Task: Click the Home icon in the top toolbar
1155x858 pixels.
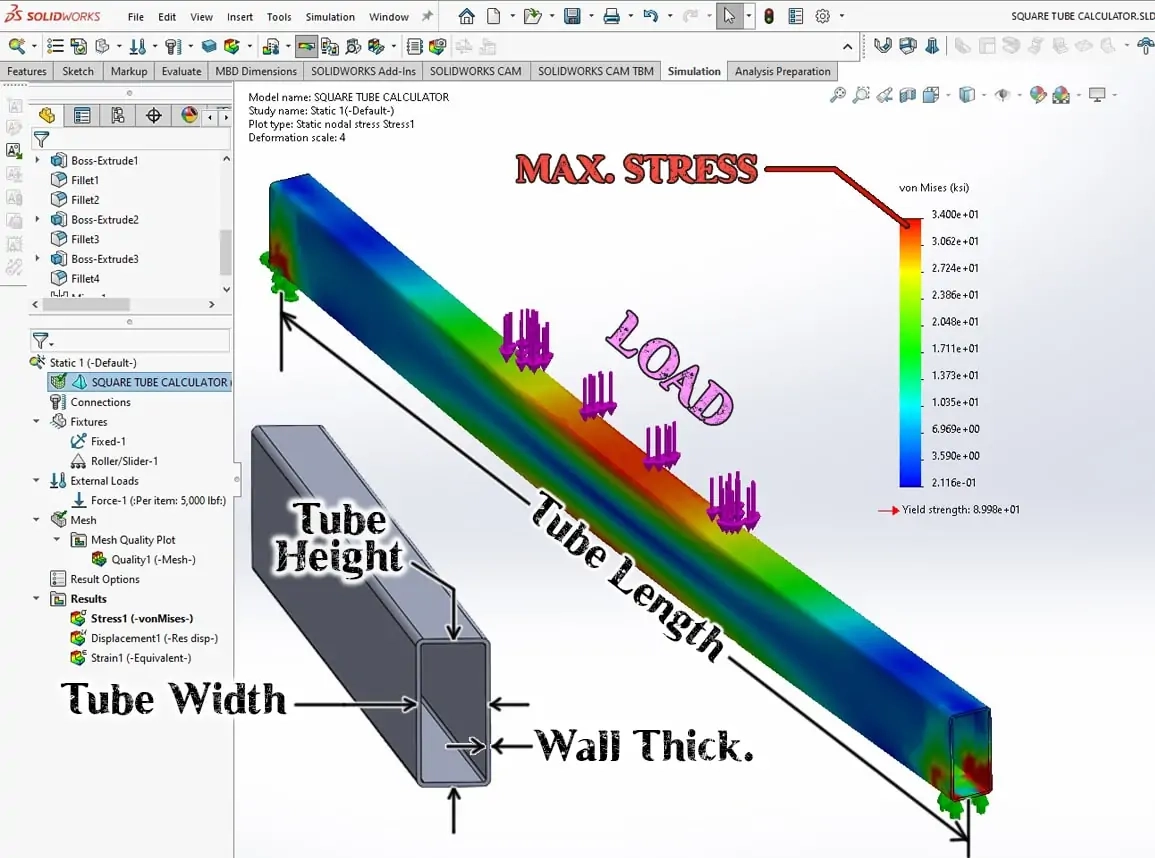Action: 466,16
